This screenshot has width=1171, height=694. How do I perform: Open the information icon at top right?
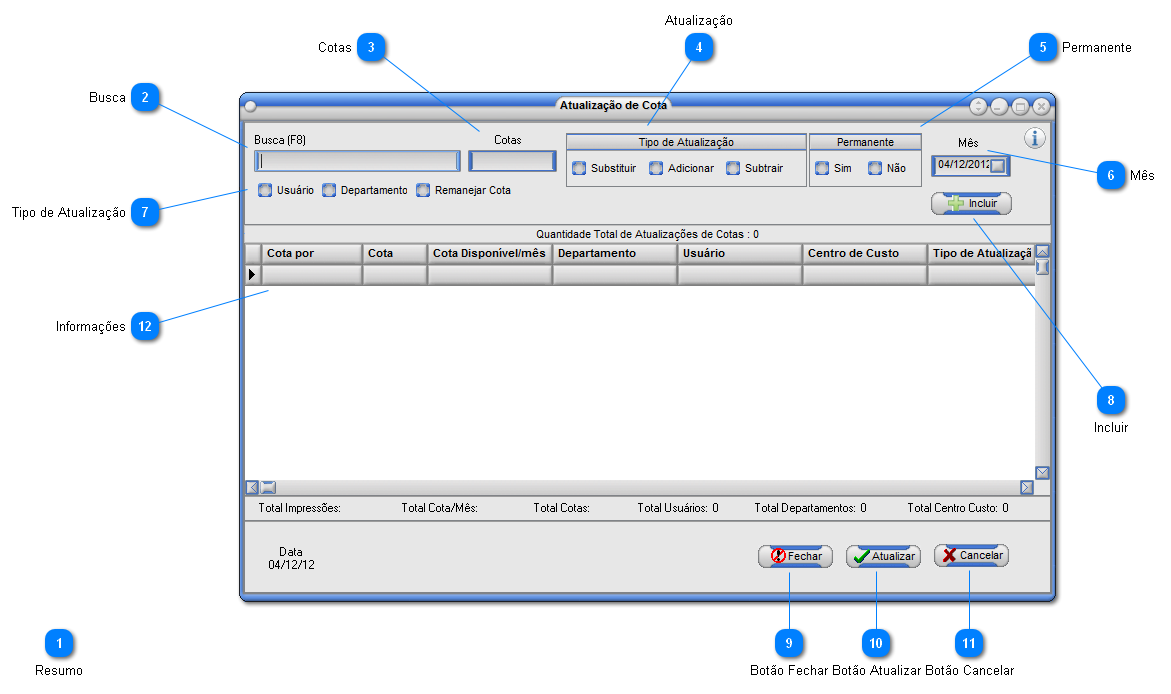1034,137
